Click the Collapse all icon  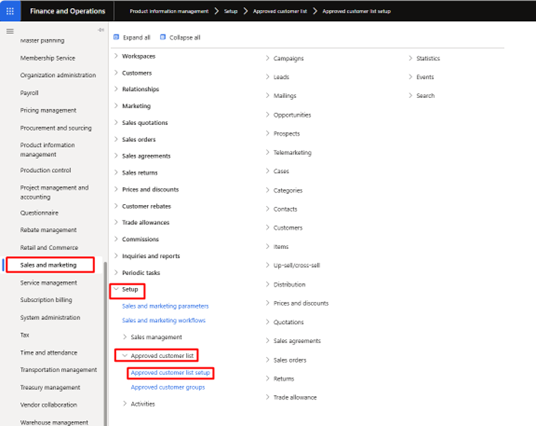click(163, 37)
